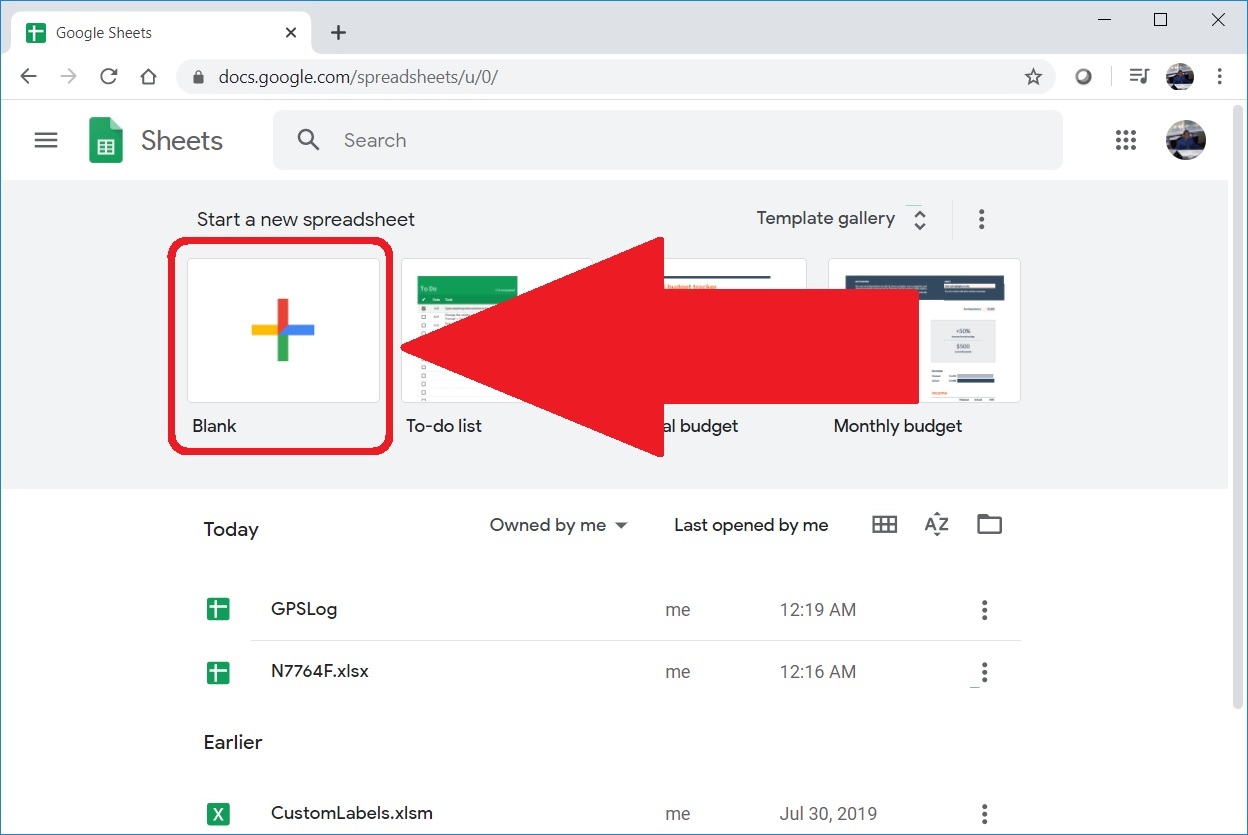Open the GPSLog file

click(x=304, y=609)
